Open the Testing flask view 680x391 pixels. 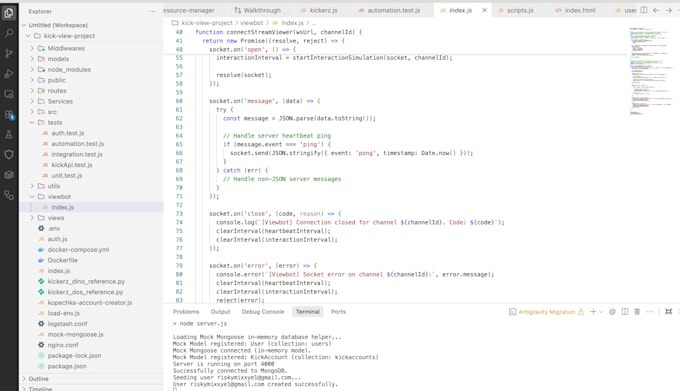[x=9, y=135]
